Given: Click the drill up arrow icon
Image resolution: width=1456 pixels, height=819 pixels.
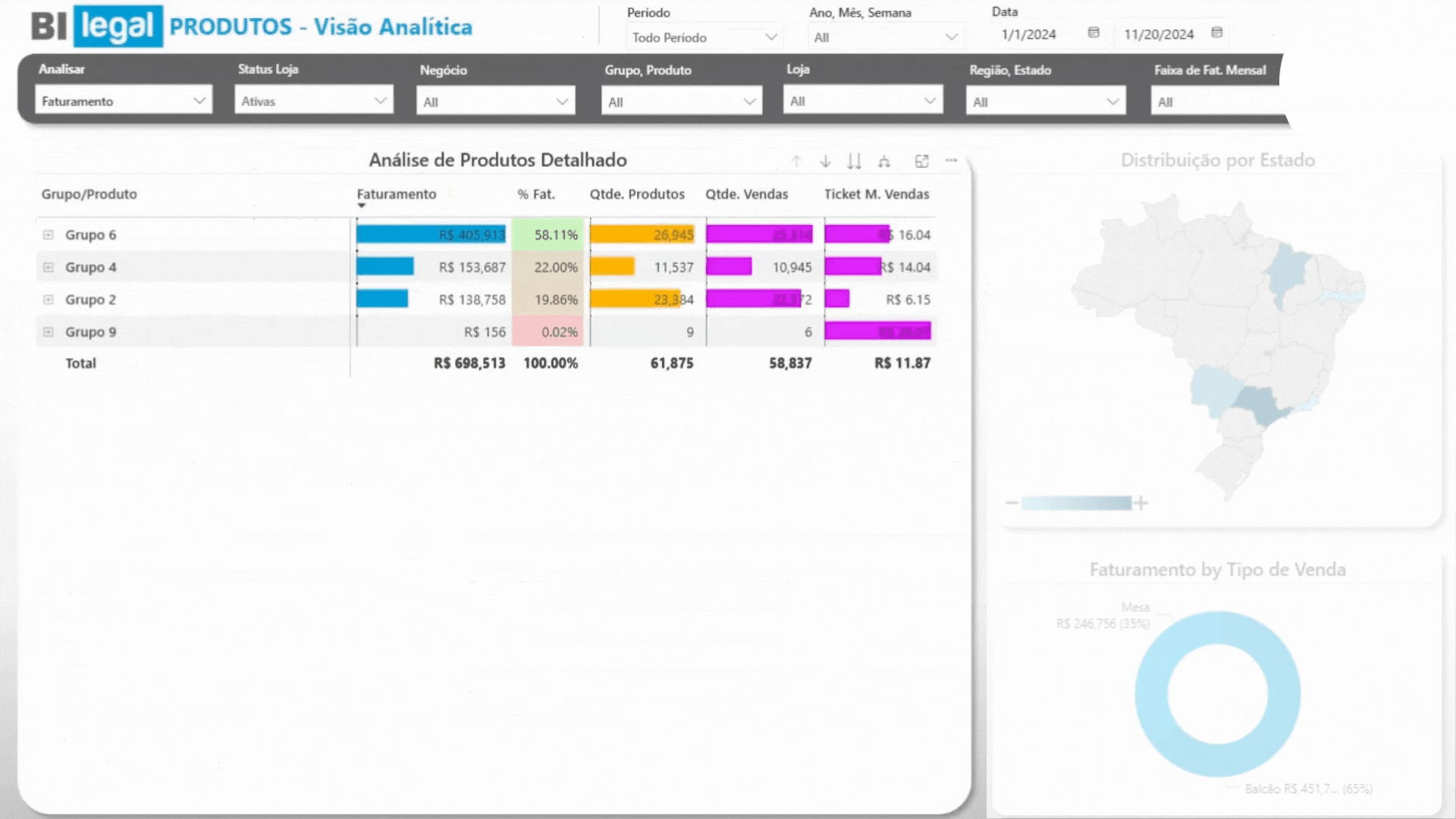Looking at the screenshot, I should pyautogui.click(x=795, y=162).
